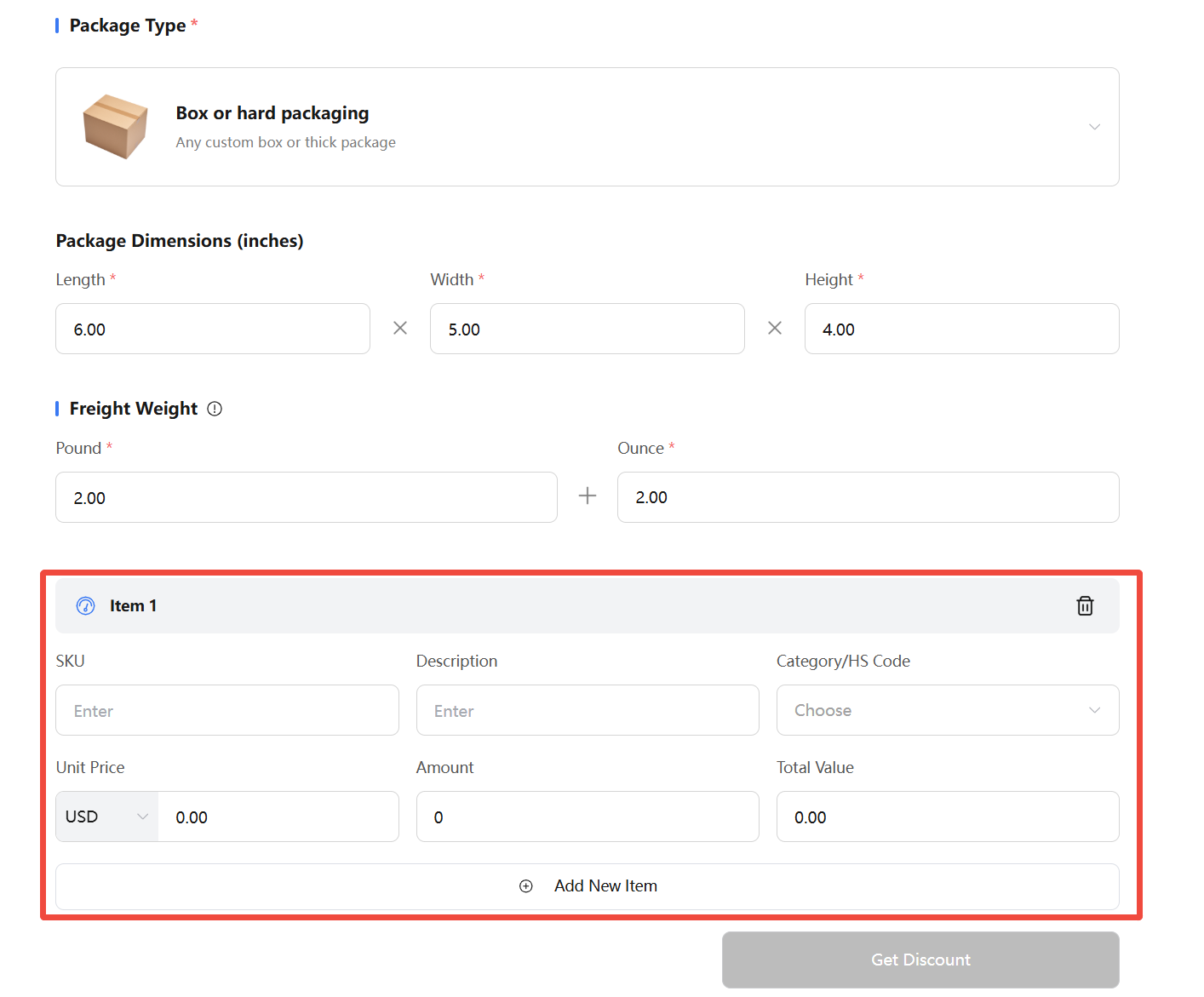Open the Category/HS Code dropdown

947,710
